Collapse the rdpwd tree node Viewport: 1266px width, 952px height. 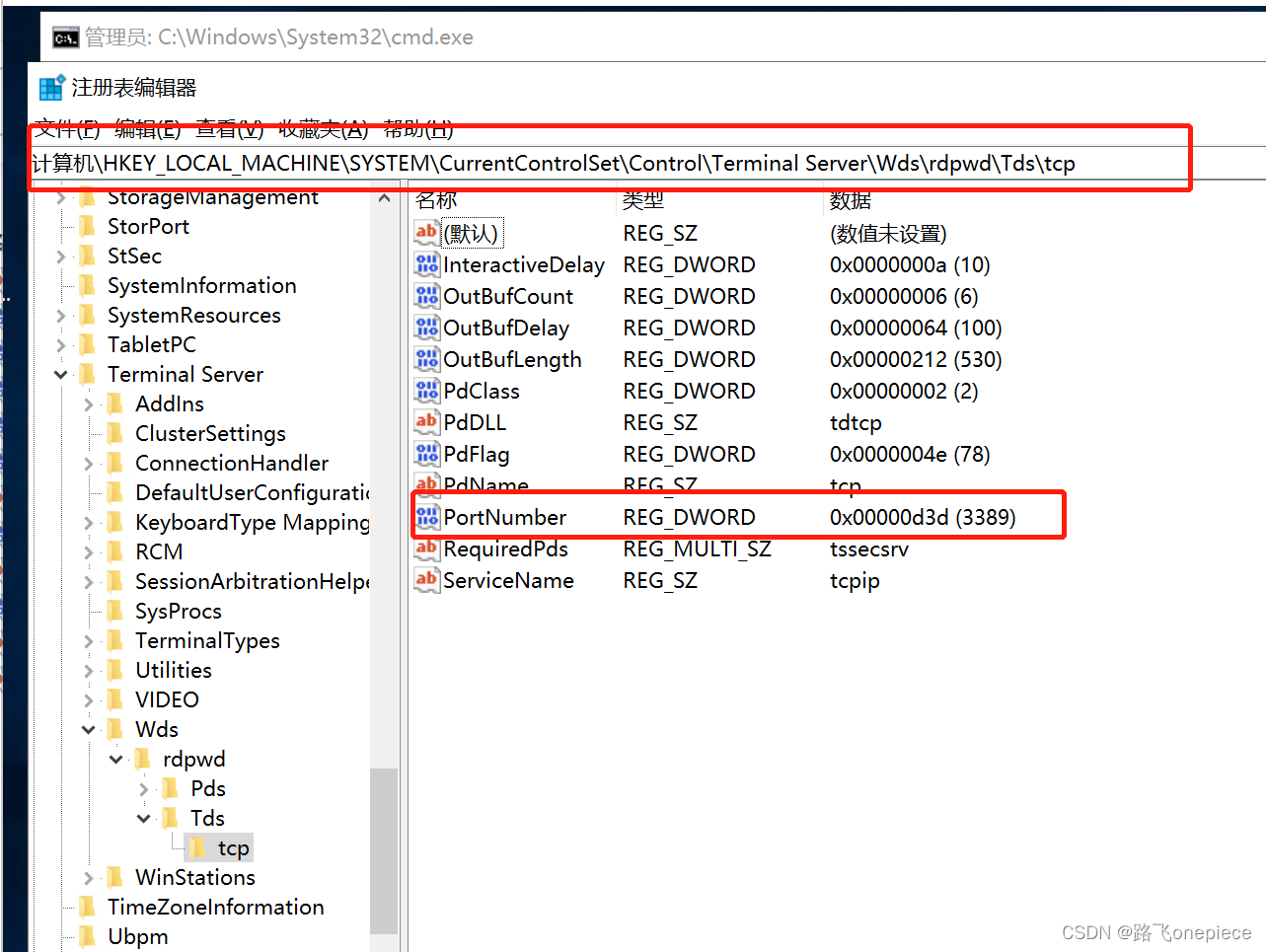pos(116,759)
